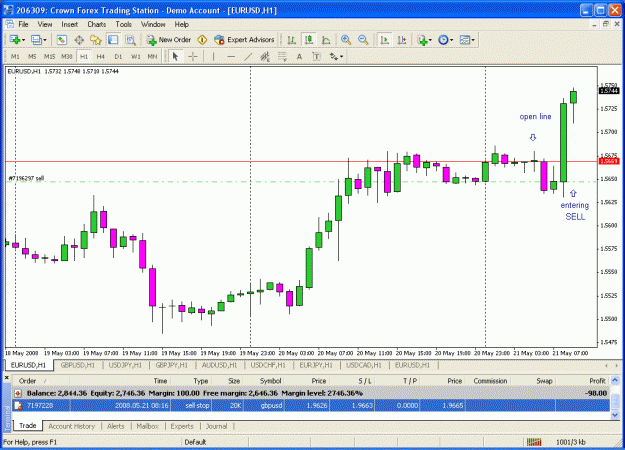Switch to the AUDUSD,H1 chart tab

[219, 365]
